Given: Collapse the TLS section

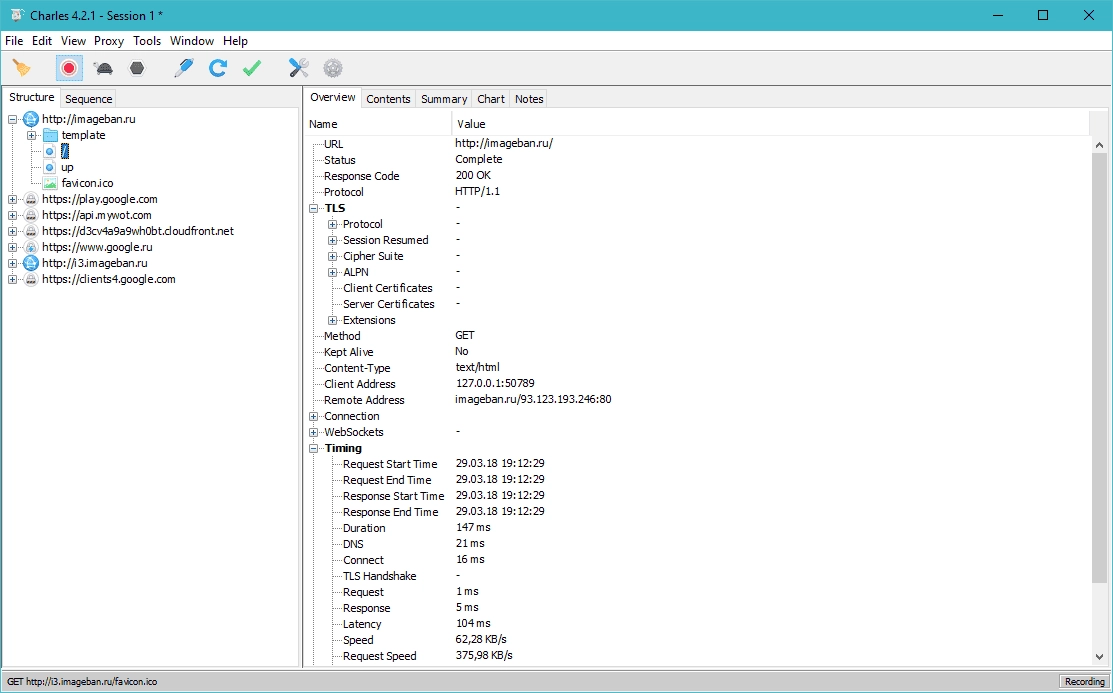Looking at the screenshot, I should 313,209.
